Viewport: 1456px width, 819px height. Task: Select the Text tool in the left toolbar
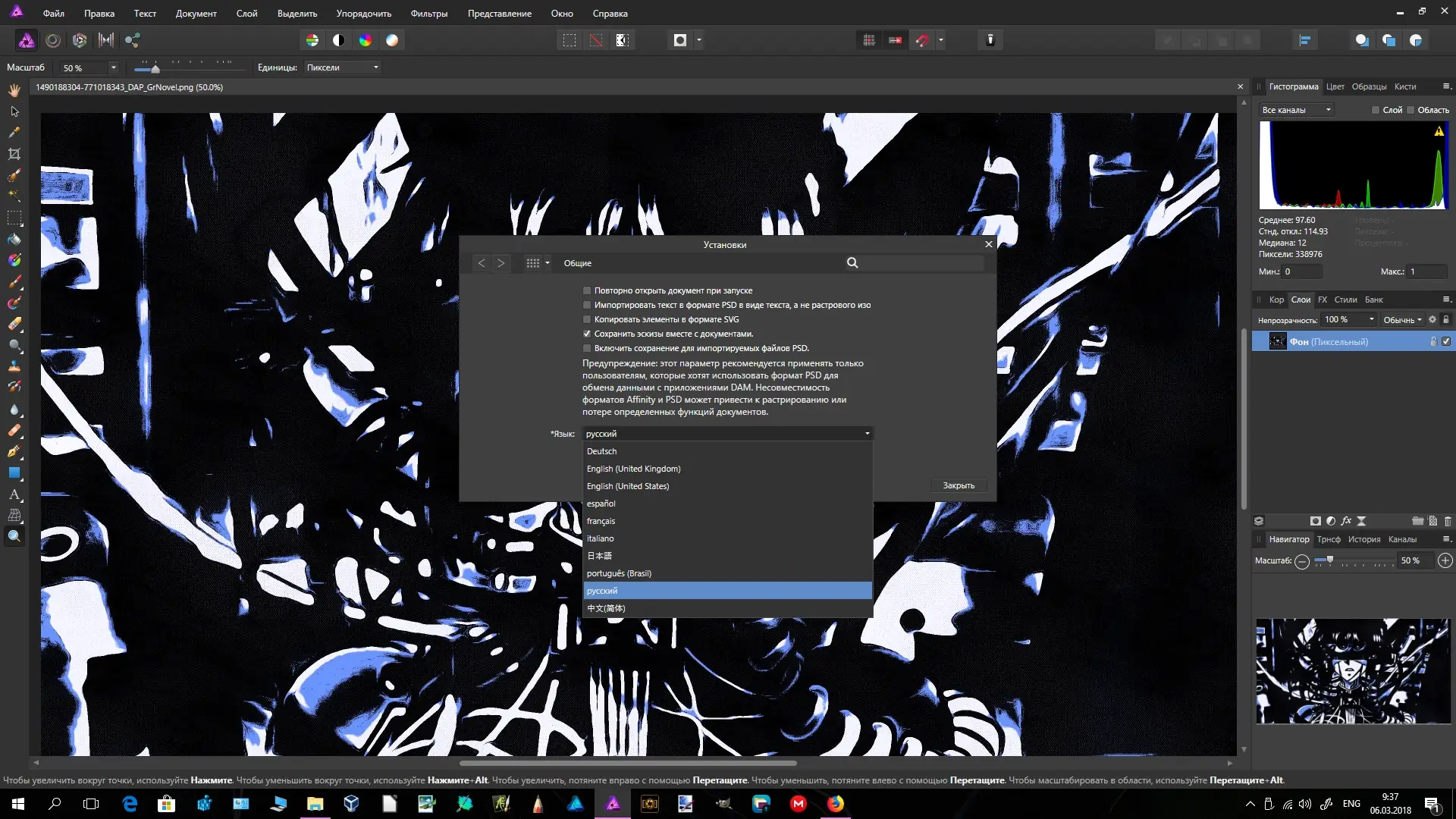[14, 494]
